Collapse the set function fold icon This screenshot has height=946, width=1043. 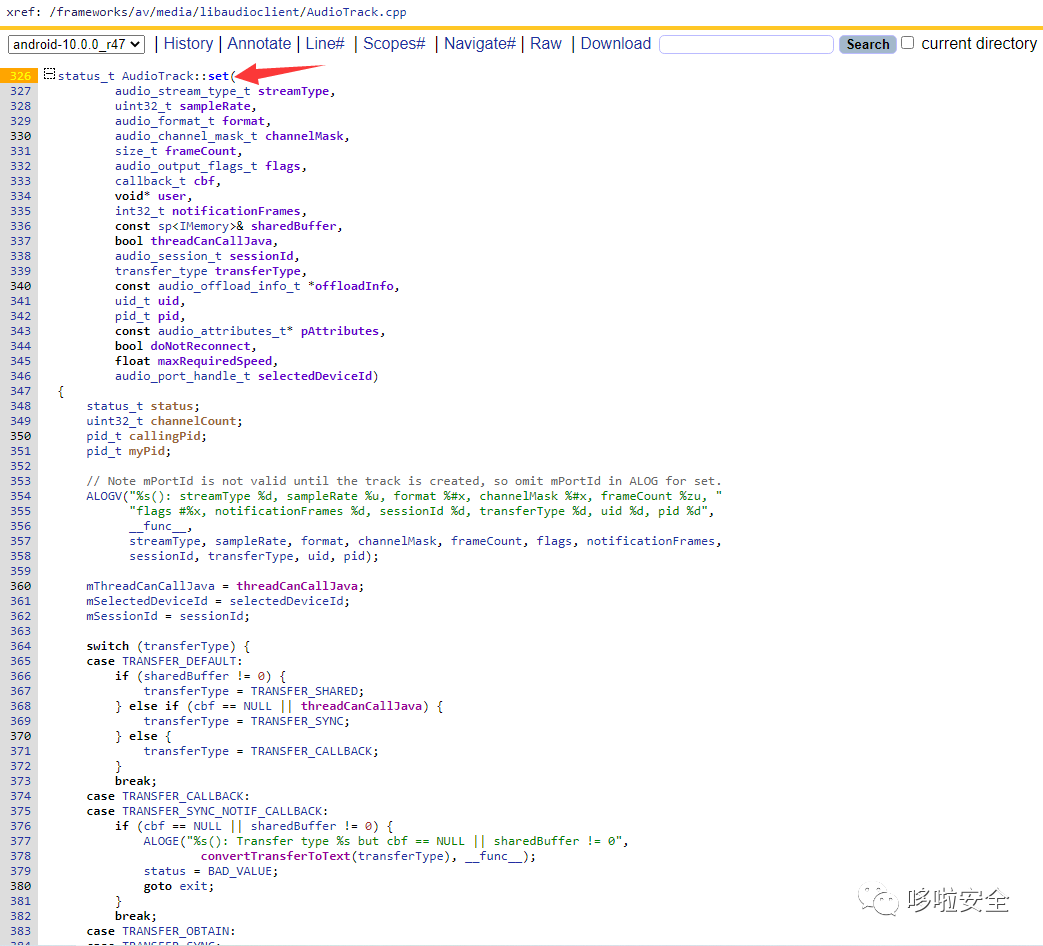point(49,74)
